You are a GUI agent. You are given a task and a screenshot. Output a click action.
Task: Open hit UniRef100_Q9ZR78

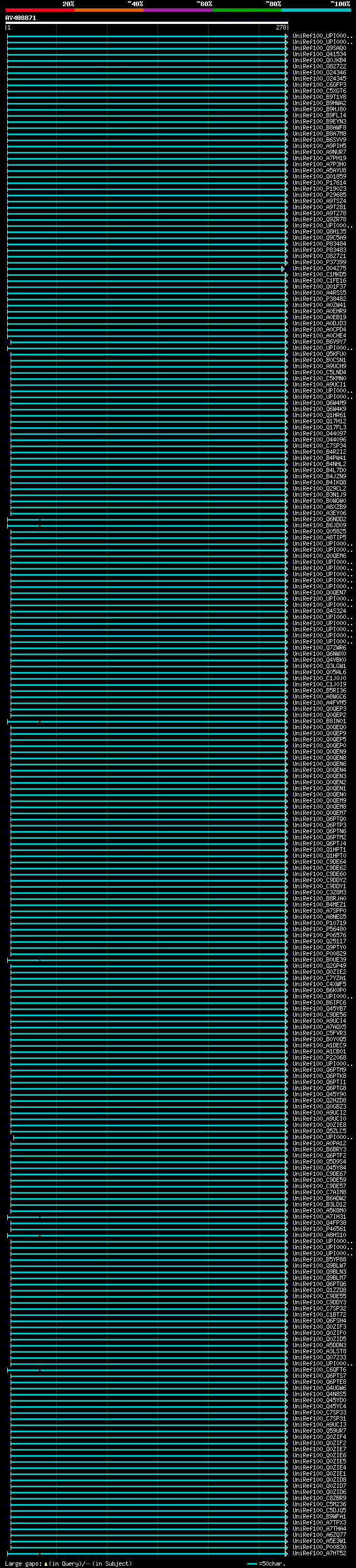319,219
